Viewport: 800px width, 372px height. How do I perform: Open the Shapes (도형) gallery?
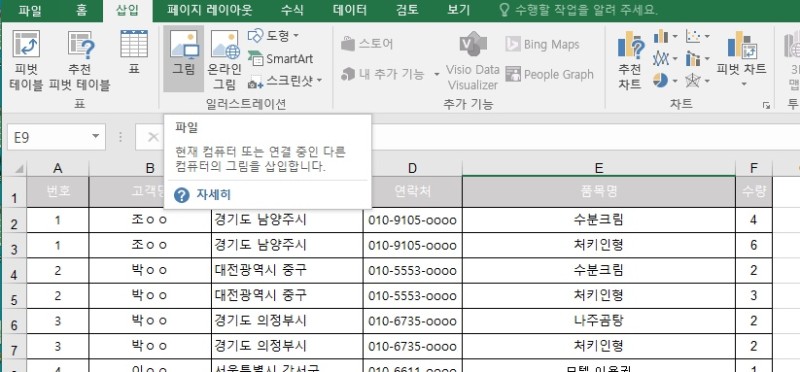pos(273,36)
